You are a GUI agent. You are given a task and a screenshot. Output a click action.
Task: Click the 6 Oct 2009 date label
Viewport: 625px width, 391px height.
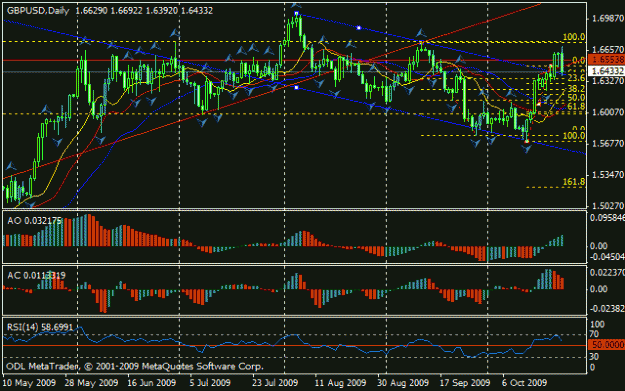(x=525, y=383)
